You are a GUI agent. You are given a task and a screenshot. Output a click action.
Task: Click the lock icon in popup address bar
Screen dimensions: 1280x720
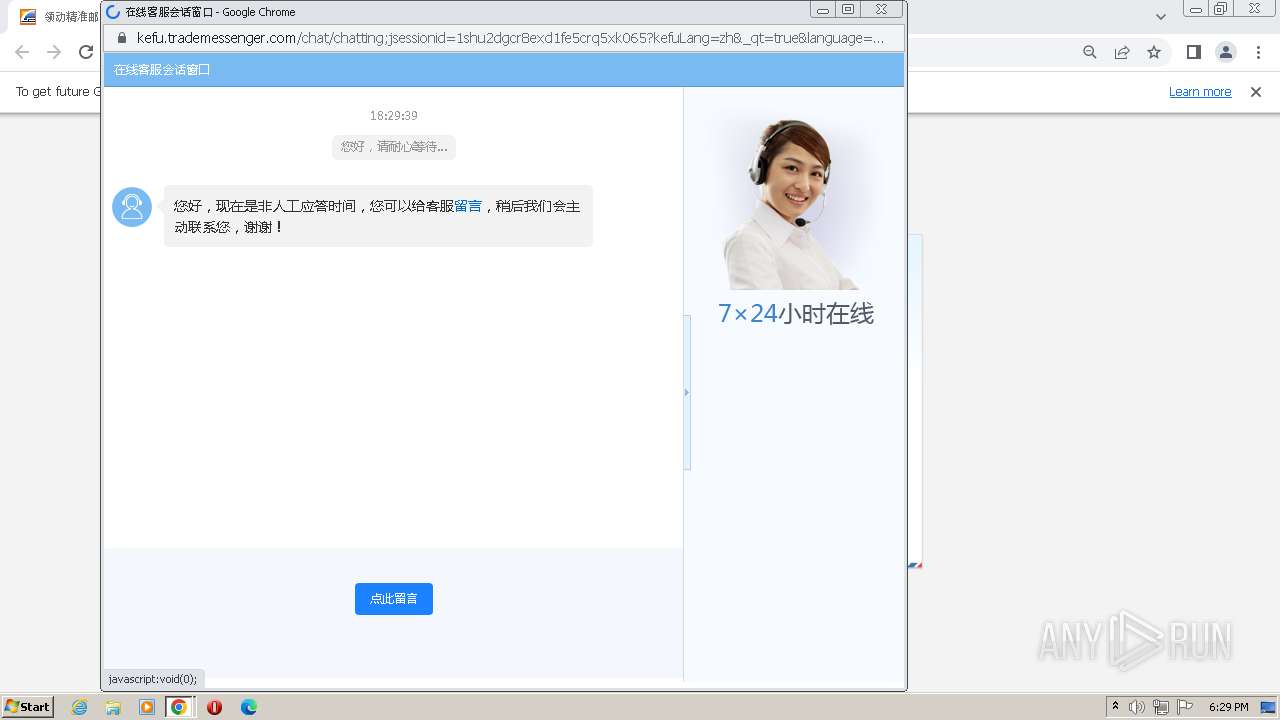point(123,38)
